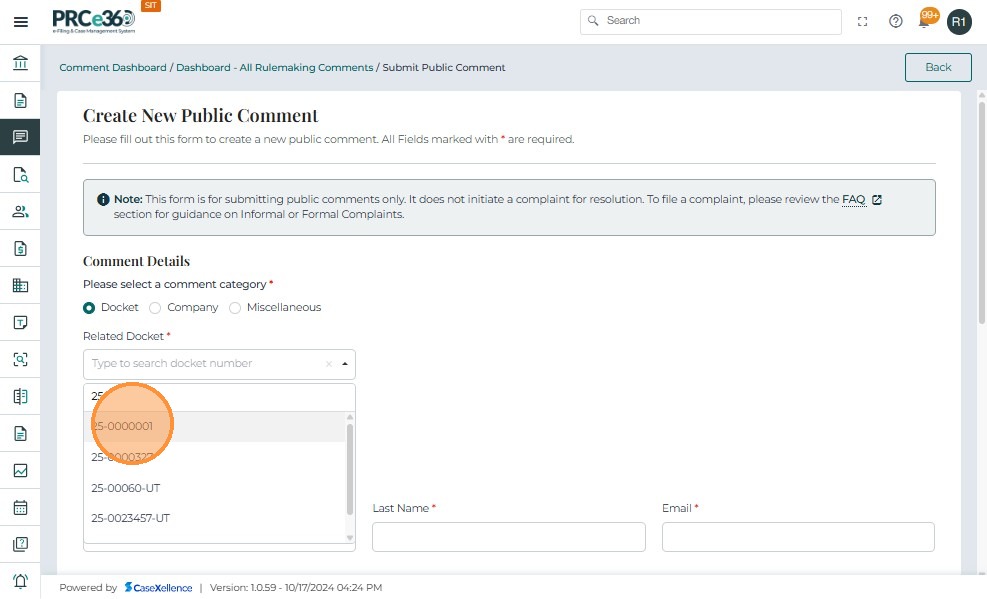Select the Docket category radio button

[x=89, y=308]
